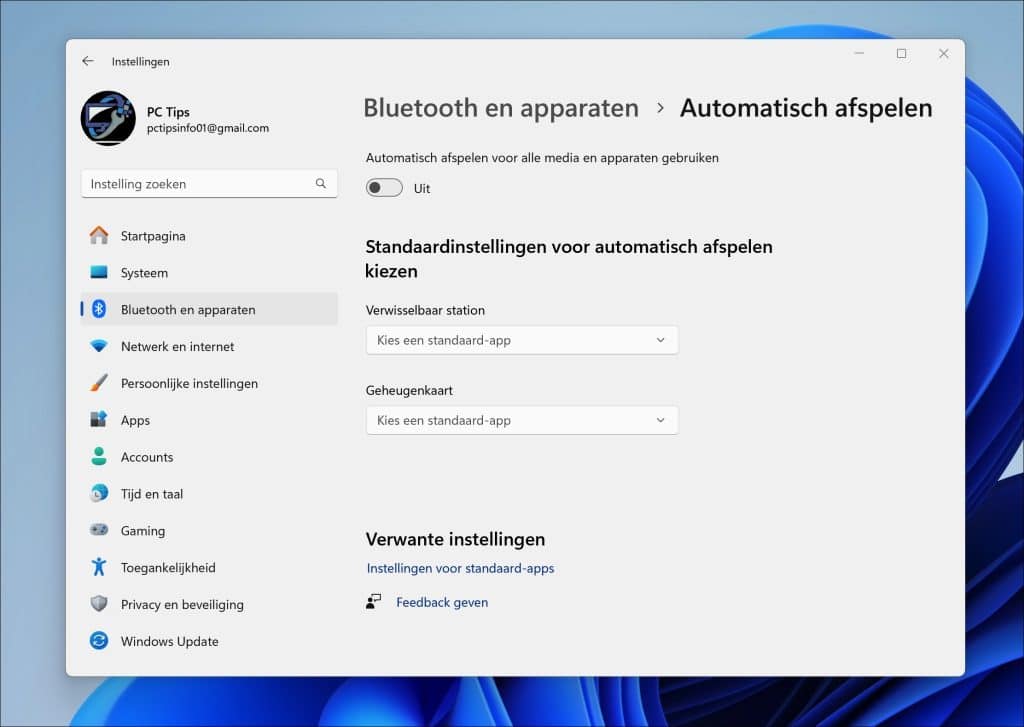Click the PC Tips account name
This screenshot has height=727, width=1024.
pos(168,112)
